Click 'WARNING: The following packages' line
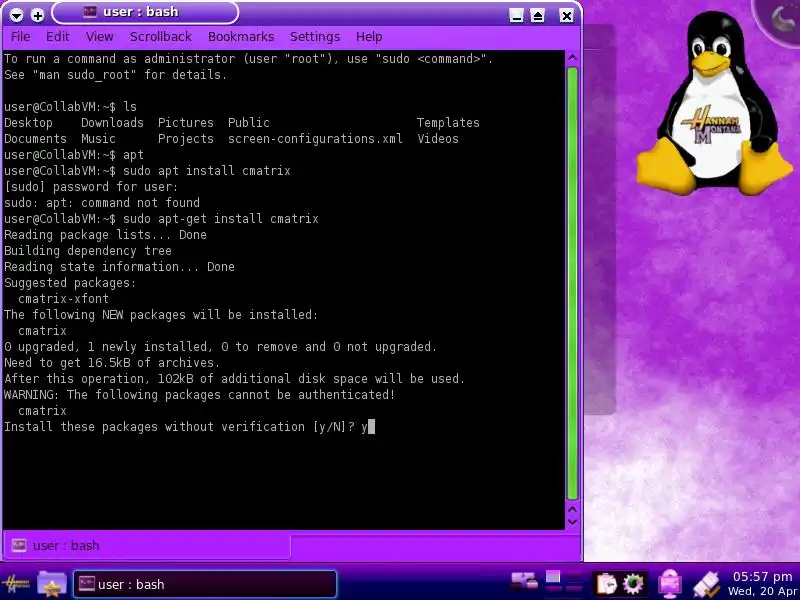This screenshot has width=800, height=600. pyautogui.click(x=199, y=395)
